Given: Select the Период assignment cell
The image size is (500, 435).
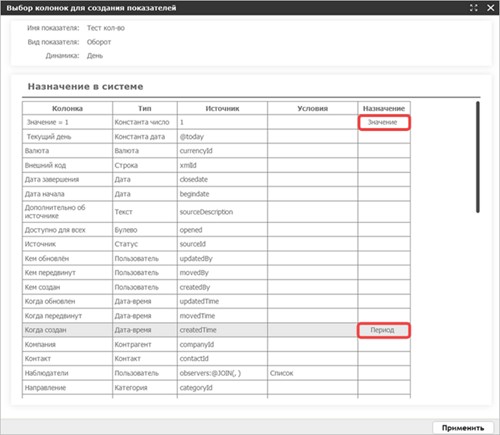Looking at the screenshot, I should (x=384, y=330).
